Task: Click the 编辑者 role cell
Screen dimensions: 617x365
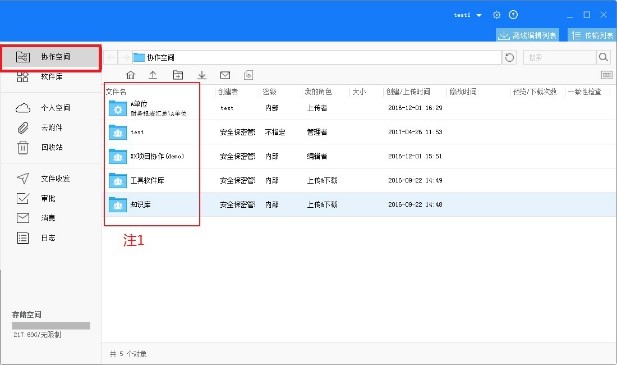Action: pos(317,157)
